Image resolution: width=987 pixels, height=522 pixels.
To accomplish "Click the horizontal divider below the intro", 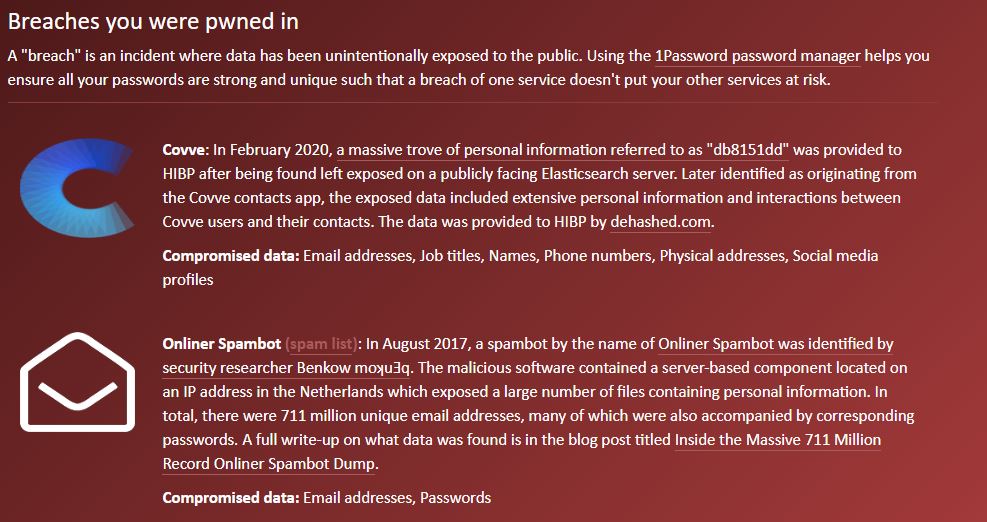I will click(x=472, y=103).
